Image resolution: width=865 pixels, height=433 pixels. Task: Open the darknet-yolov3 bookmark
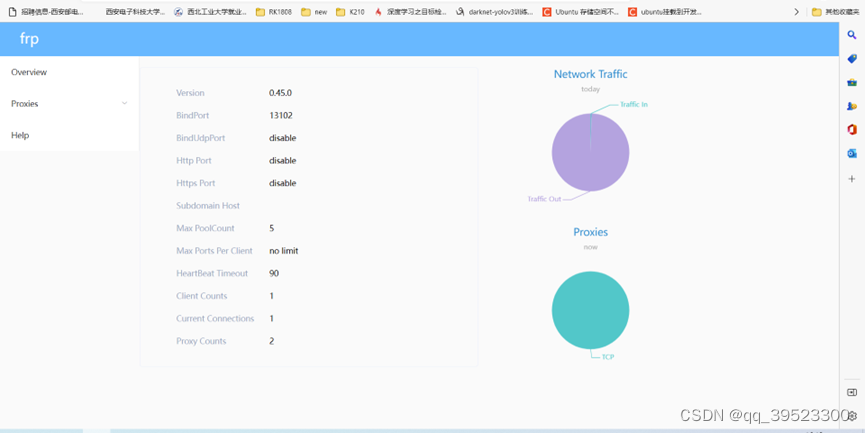[x=494, y=12]
